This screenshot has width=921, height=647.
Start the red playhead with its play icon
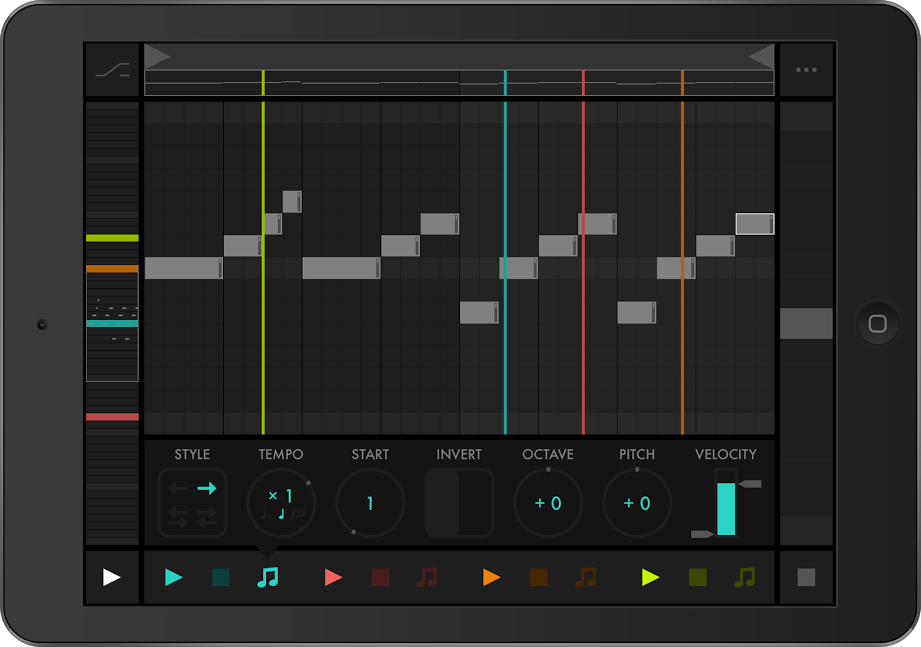tap(333, 577)
